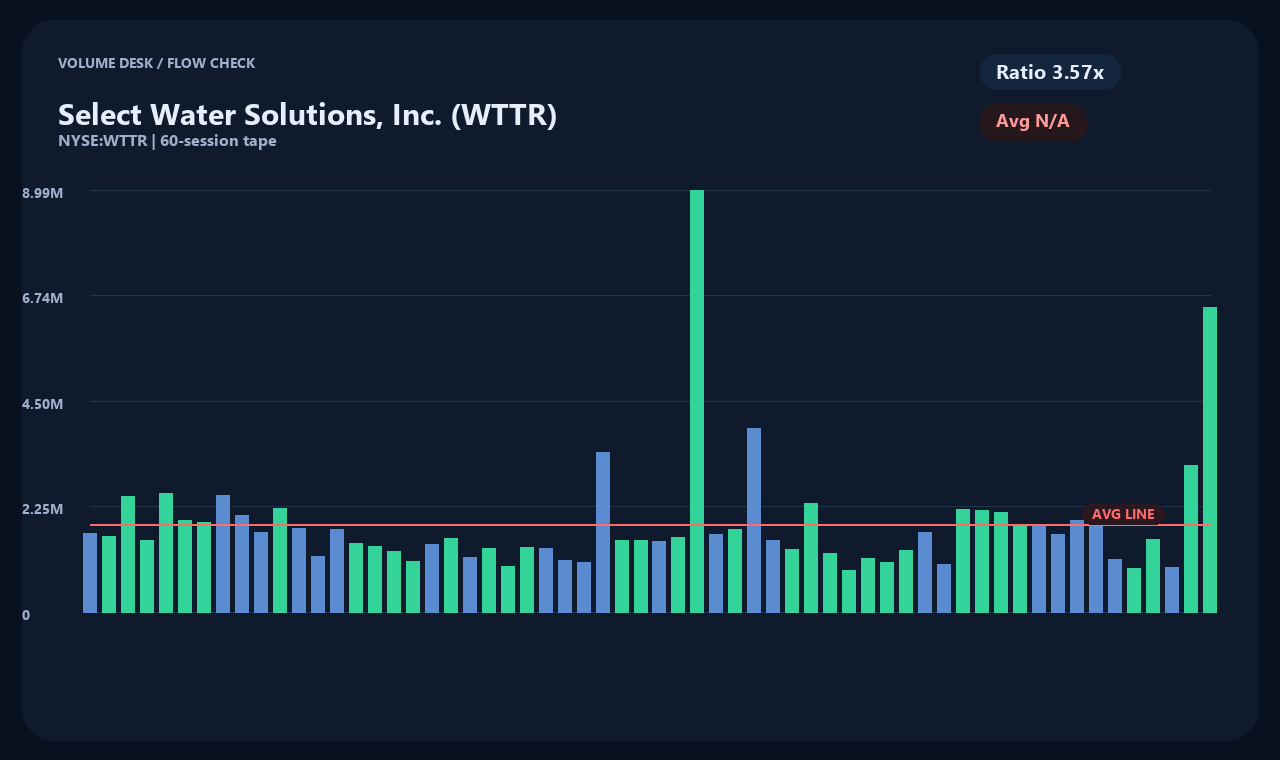Image resolution: width=1280 pixels, height=760 pixels.
Task: Select the last green bar at the right edge
Action: 1210,460
